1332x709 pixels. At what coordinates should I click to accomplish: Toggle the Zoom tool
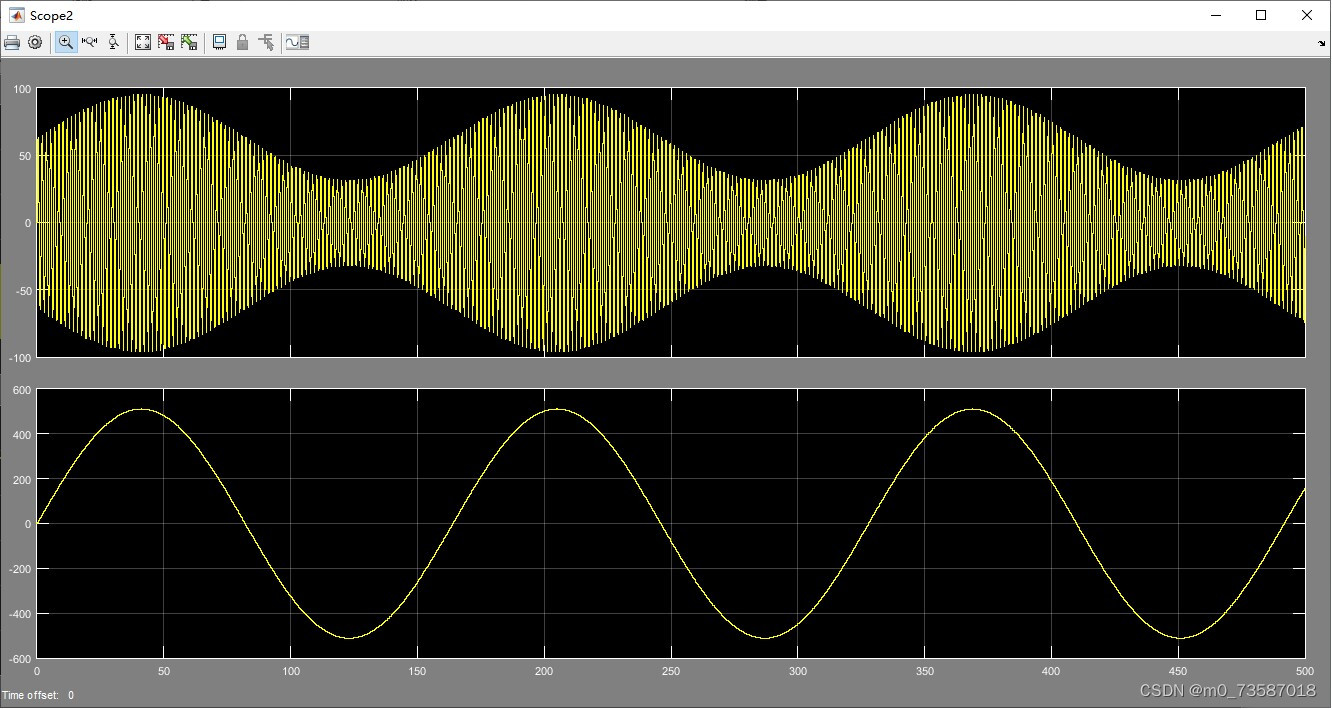66,42
